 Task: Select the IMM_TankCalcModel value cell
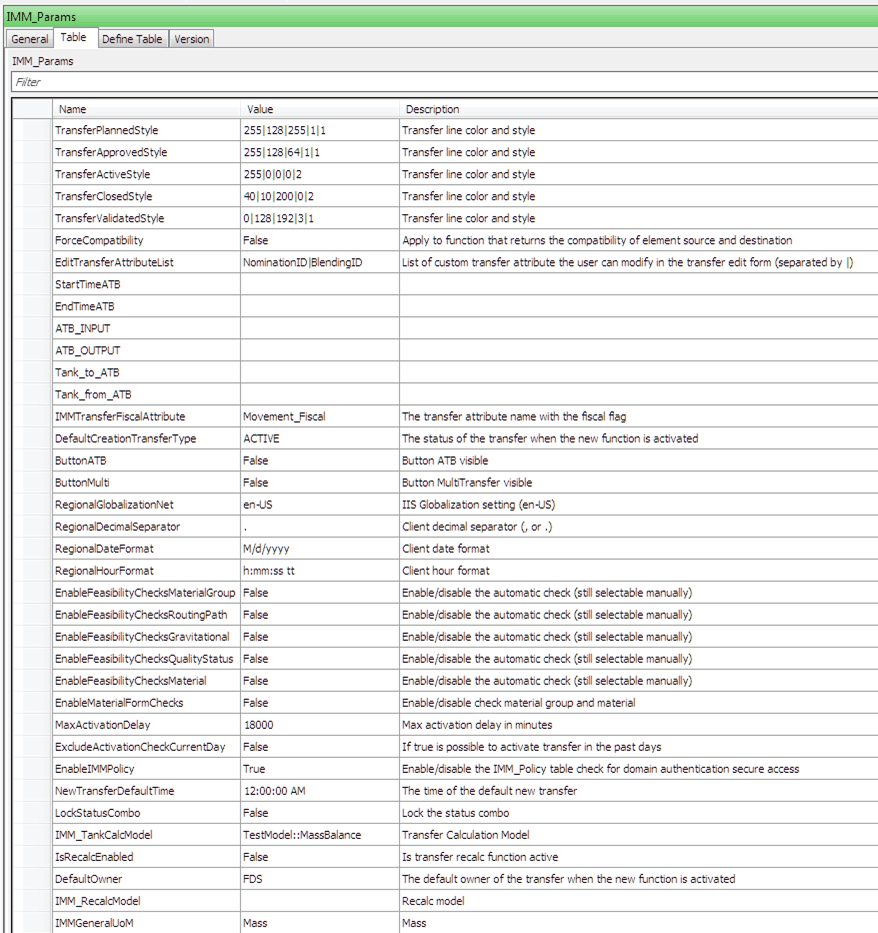click(x=319, y=835)
